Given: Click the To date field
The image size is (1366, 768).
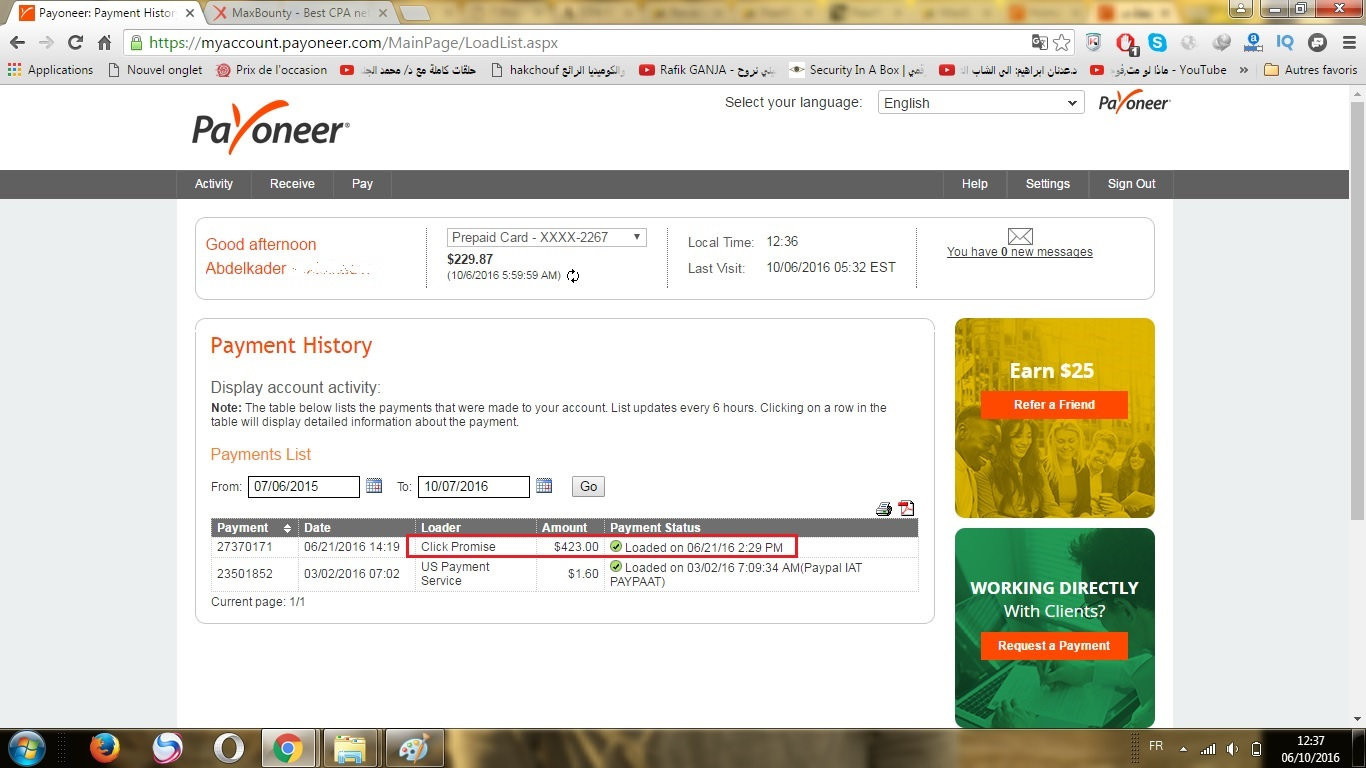Looking at the screenshot, I should coord(474,487).
